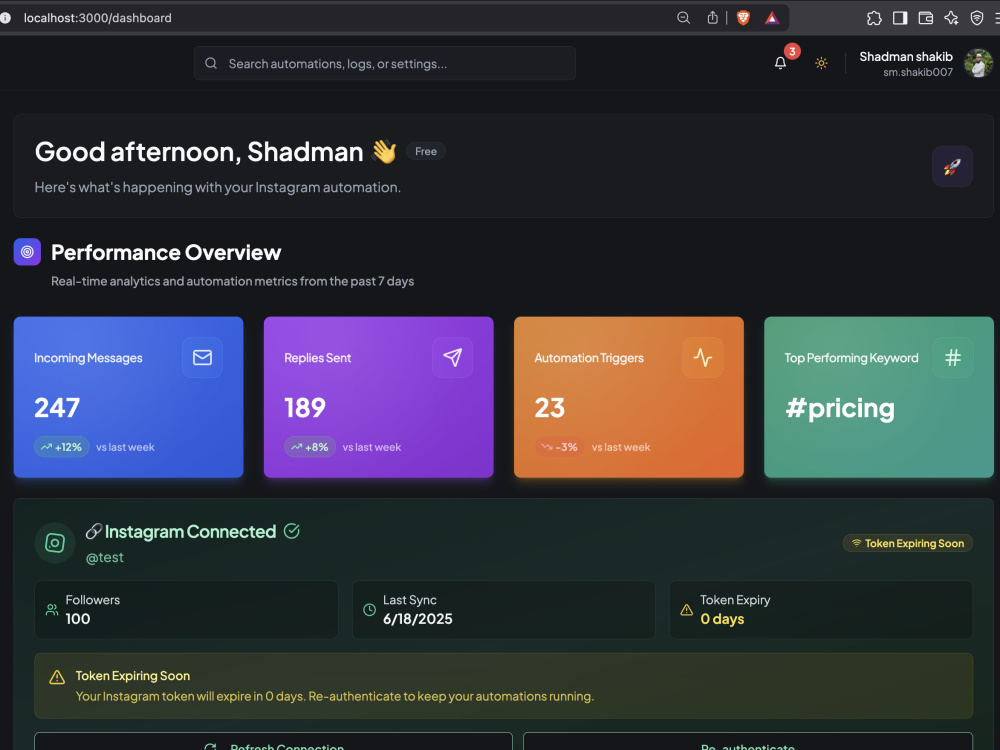Click the Brave VPN shield icon
Viewport: 1000px width, 750px height.
coord(976,18)
